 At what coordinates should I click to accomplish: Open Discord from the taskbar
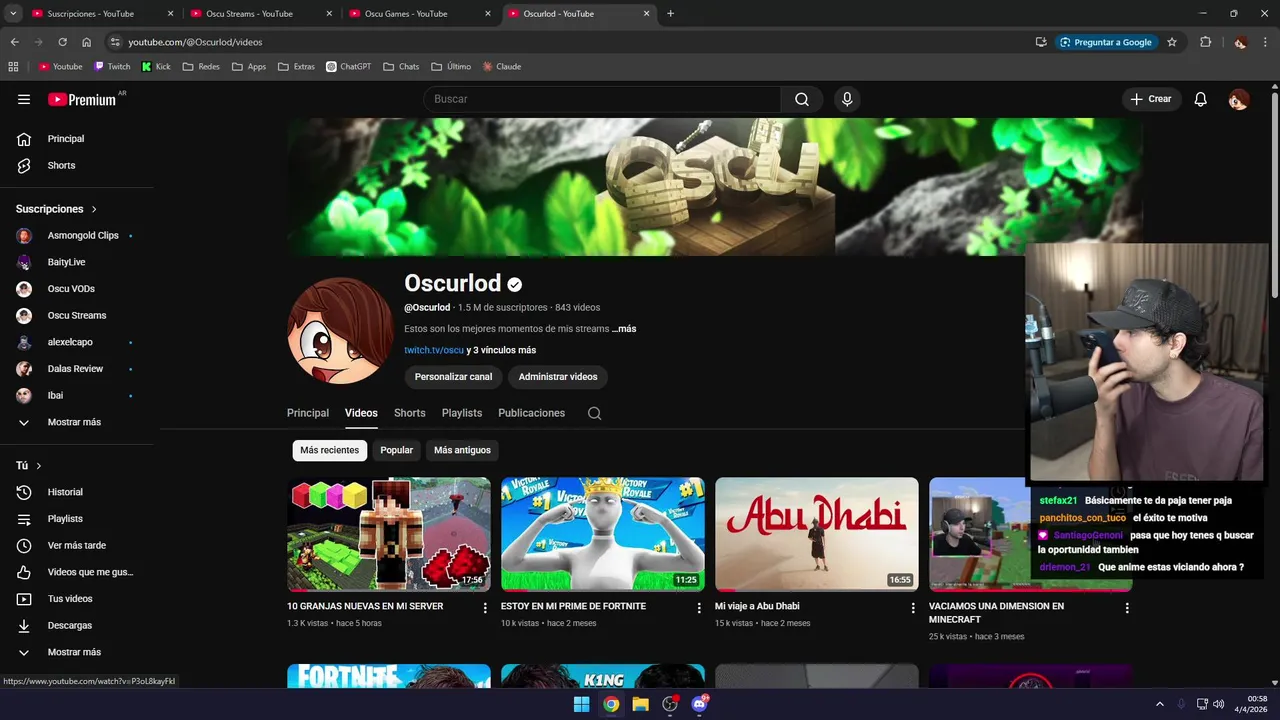pyautogui.click(x=699, y=704)
